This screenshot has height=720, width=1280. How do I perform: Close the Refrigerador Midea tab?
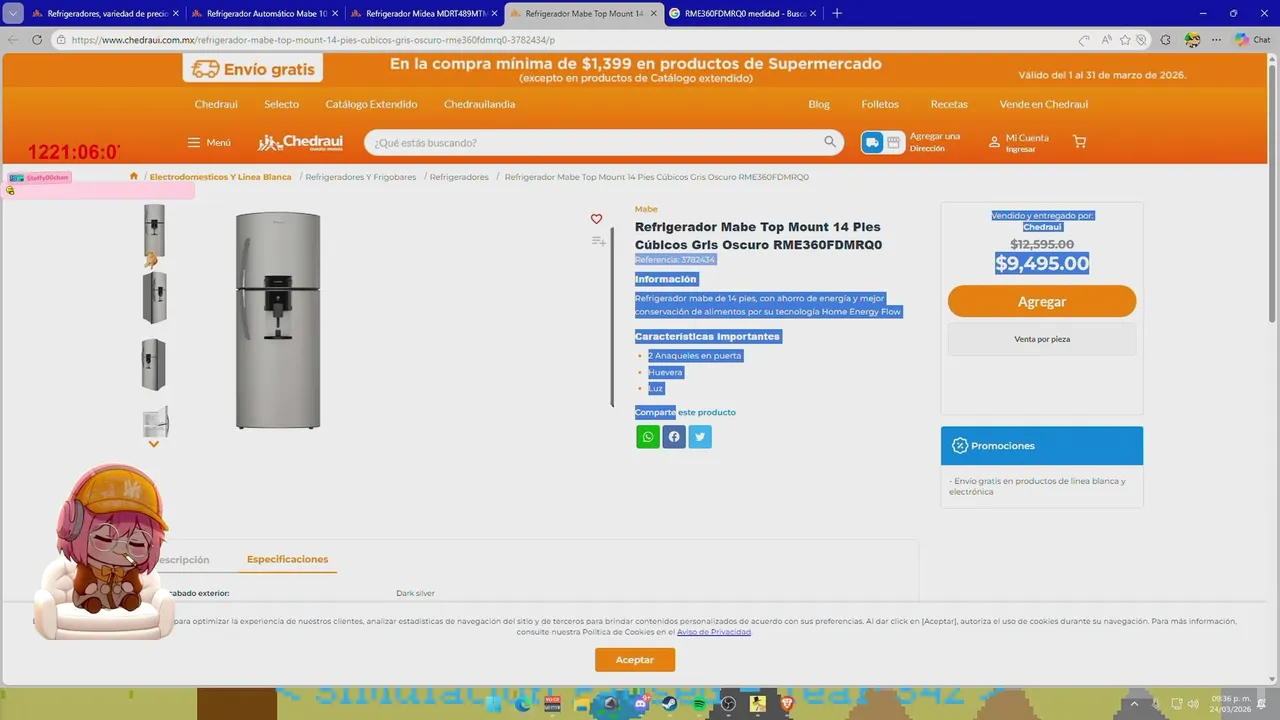click(x=494, y=14)
